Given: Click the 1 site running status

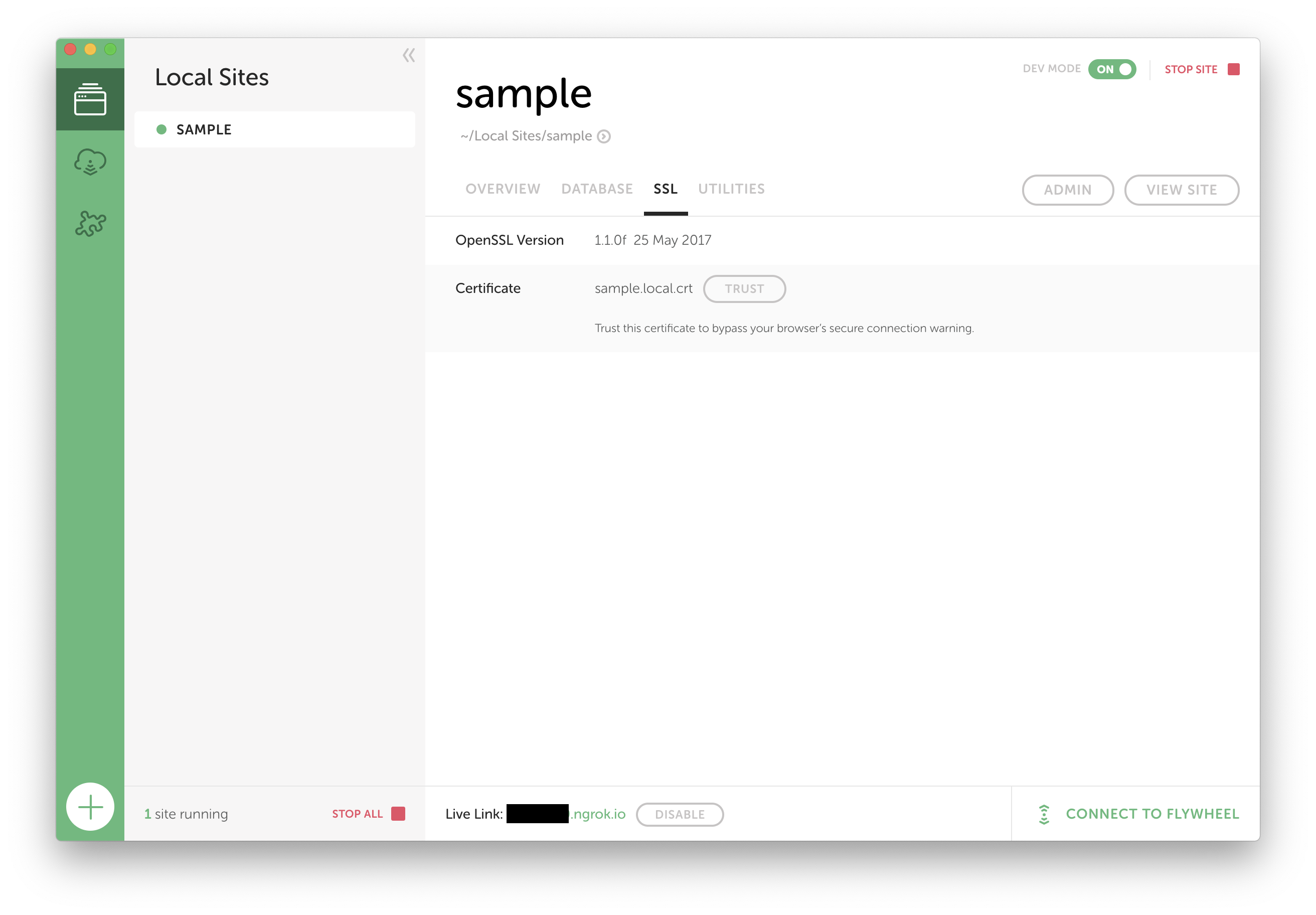Looking at the screenshot, I should (186, 814).
